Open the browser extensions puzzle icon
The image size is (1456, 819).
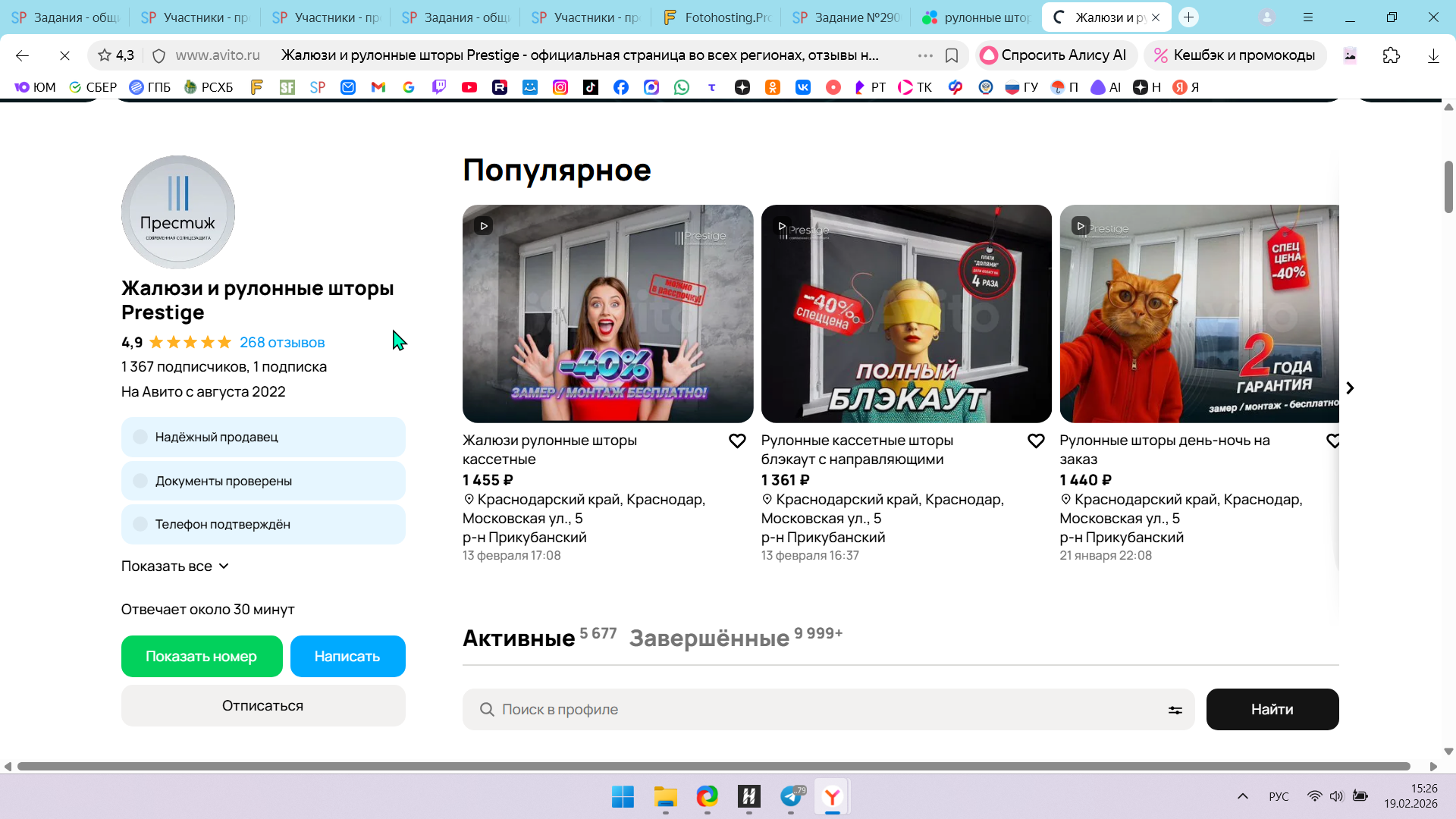1391,55
